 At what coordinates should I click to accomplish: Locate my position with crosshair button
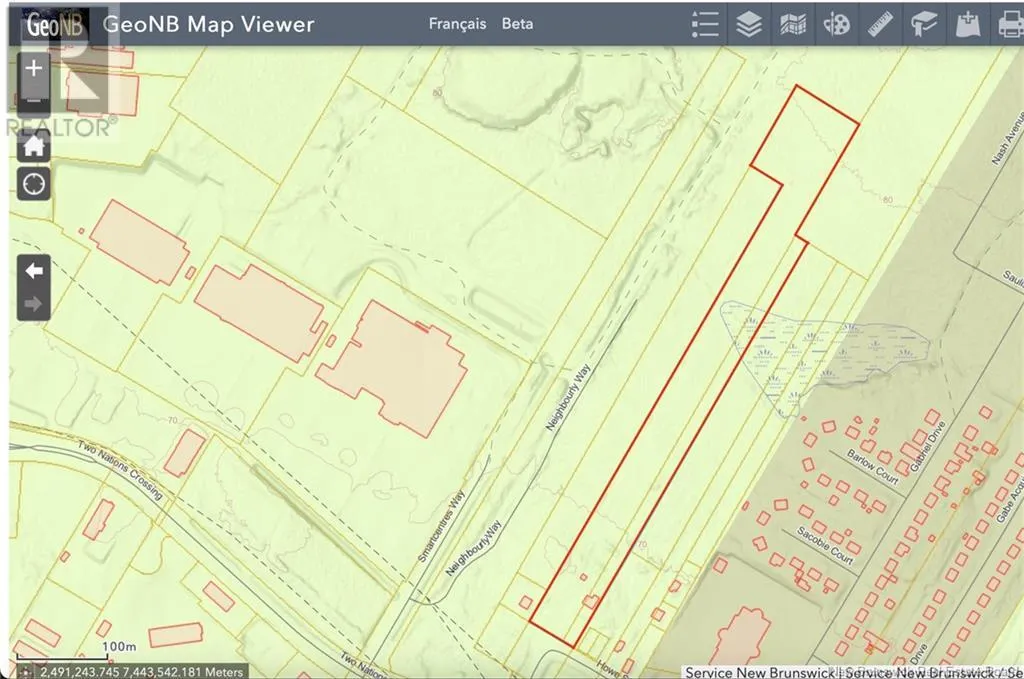[x=34, y=184]
